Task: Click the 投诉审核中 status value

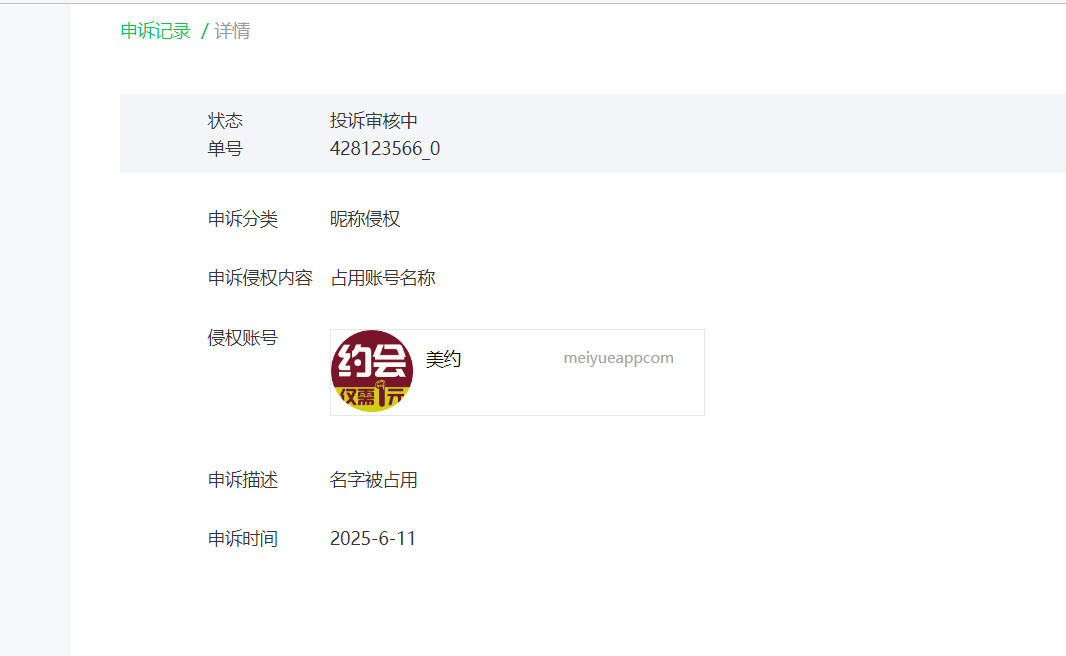Action: (373, 121)
